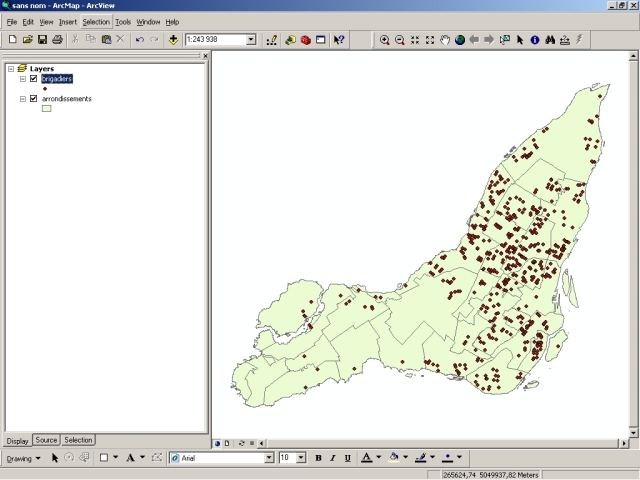Click the arrondissements green fill swatch
The height and width of the screenshot is (480, 640).
[47, 109]
